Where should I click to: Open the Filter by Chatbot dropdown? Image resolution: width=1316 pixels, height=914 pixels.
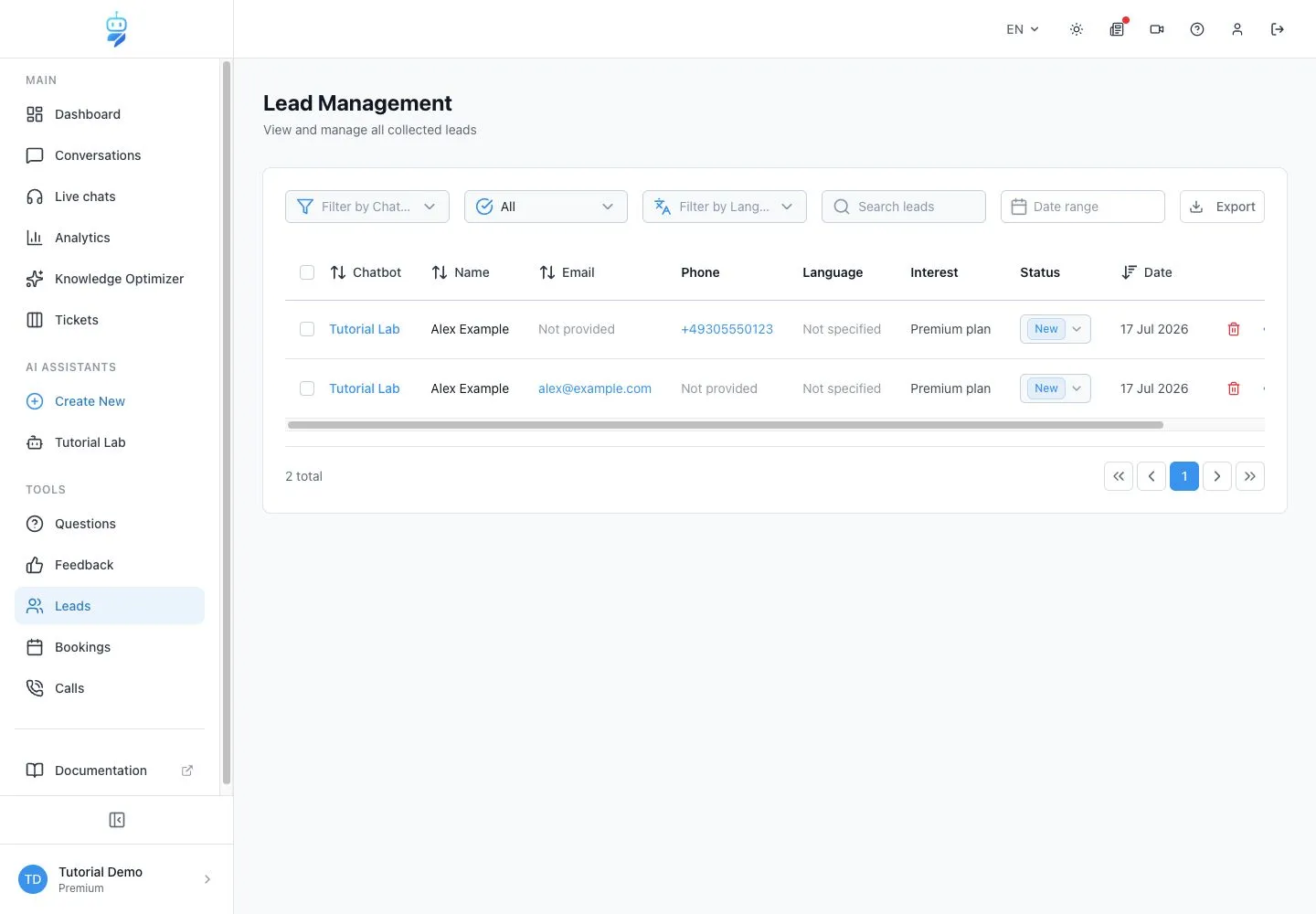click(x=367, y=207)
